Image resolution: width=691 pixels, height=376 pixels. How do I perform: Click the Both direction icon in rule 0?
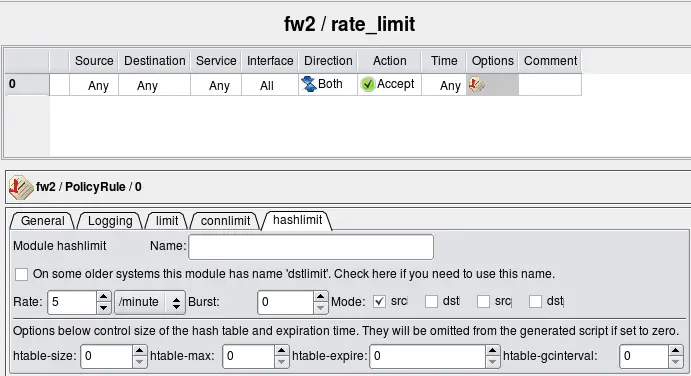(308, 84)
